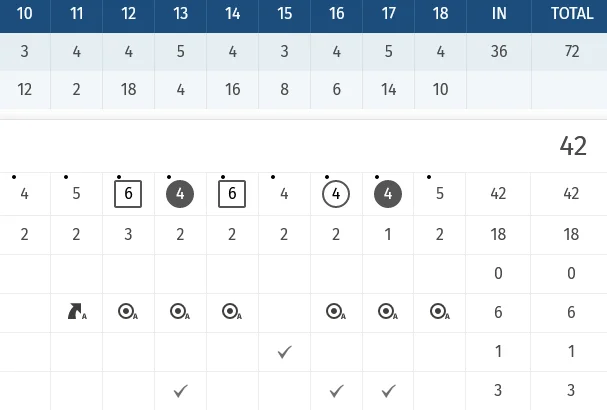Toggle the bottom-row checkmark on hole 16

336,391
